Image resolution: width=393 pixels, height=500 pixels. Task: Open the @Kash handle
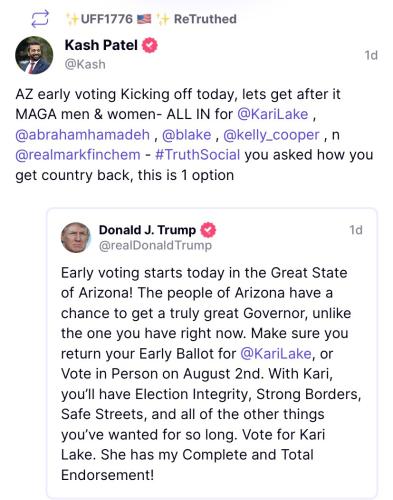point(85,64)
